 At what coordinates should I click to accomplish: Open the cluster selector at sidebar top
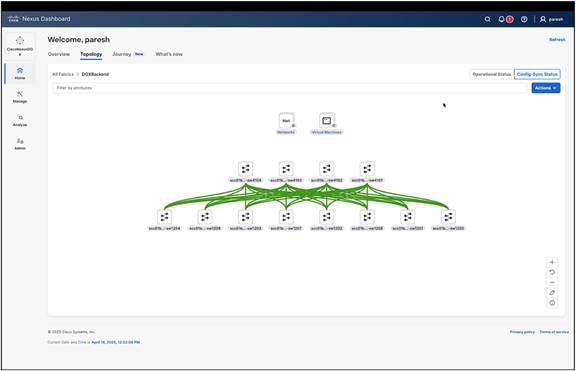tap(20, 46)
